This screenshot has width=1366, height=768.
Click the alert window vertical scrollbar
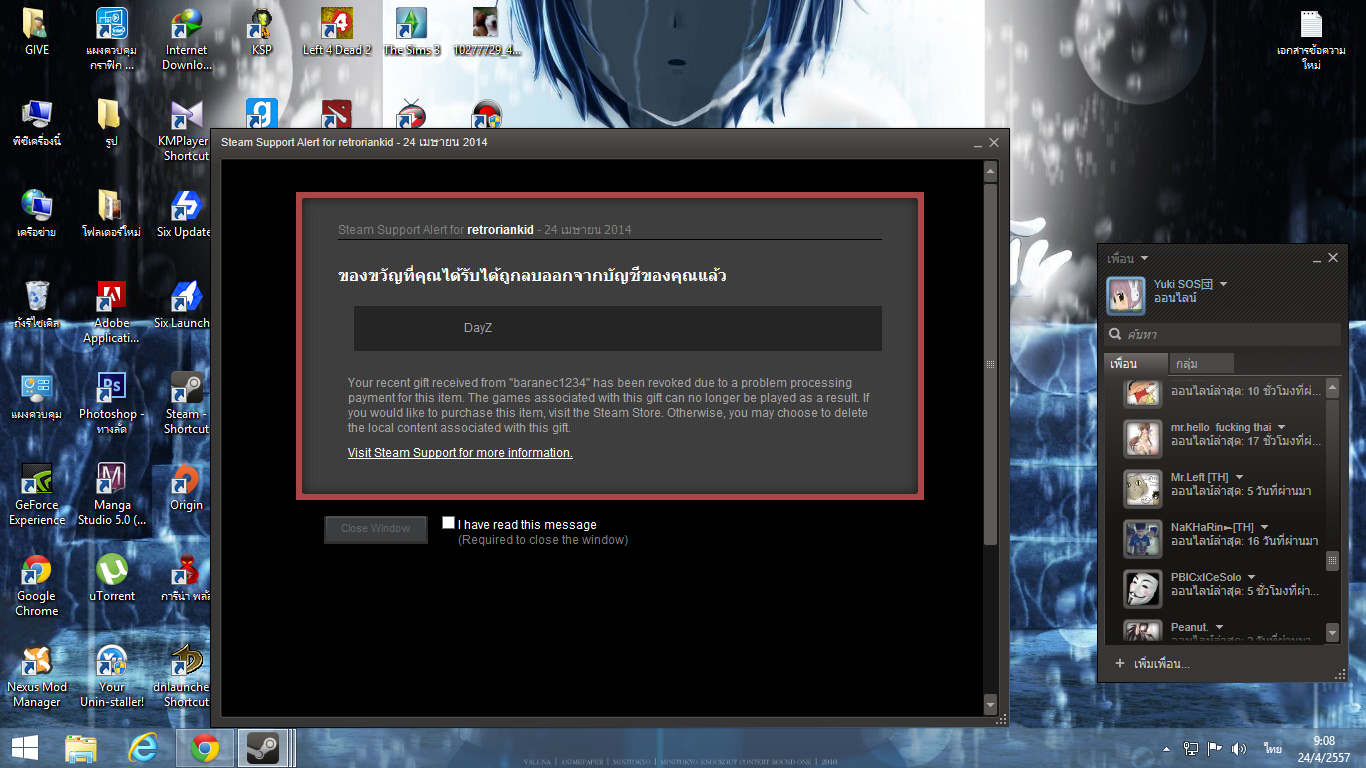[990, 364]
